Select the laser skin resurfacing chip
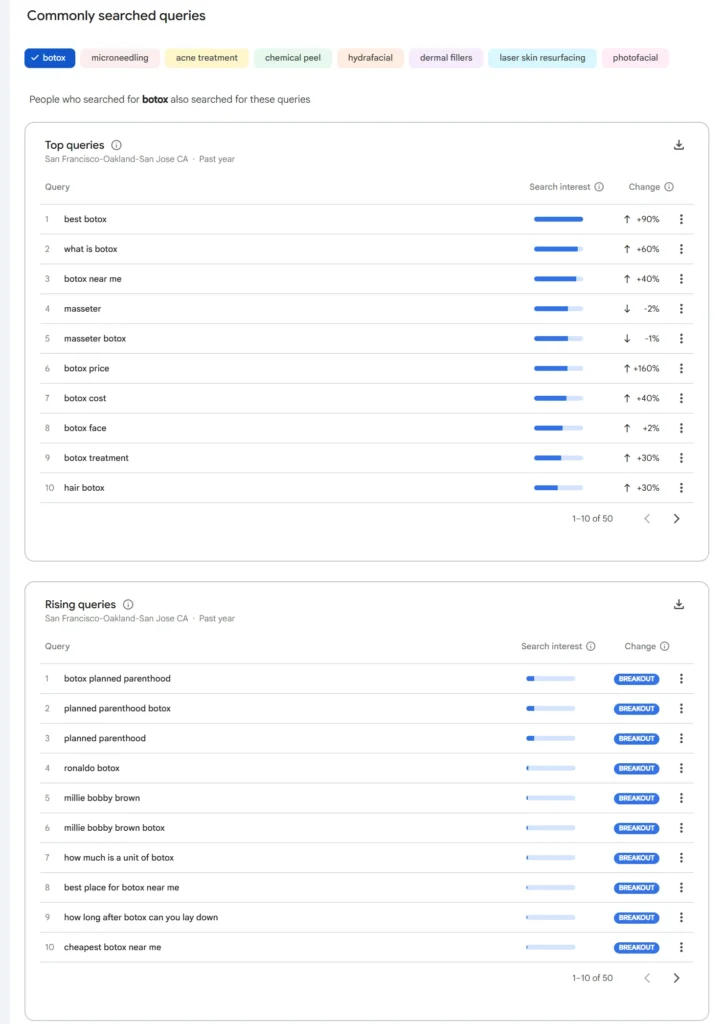 tap(542, 57)
